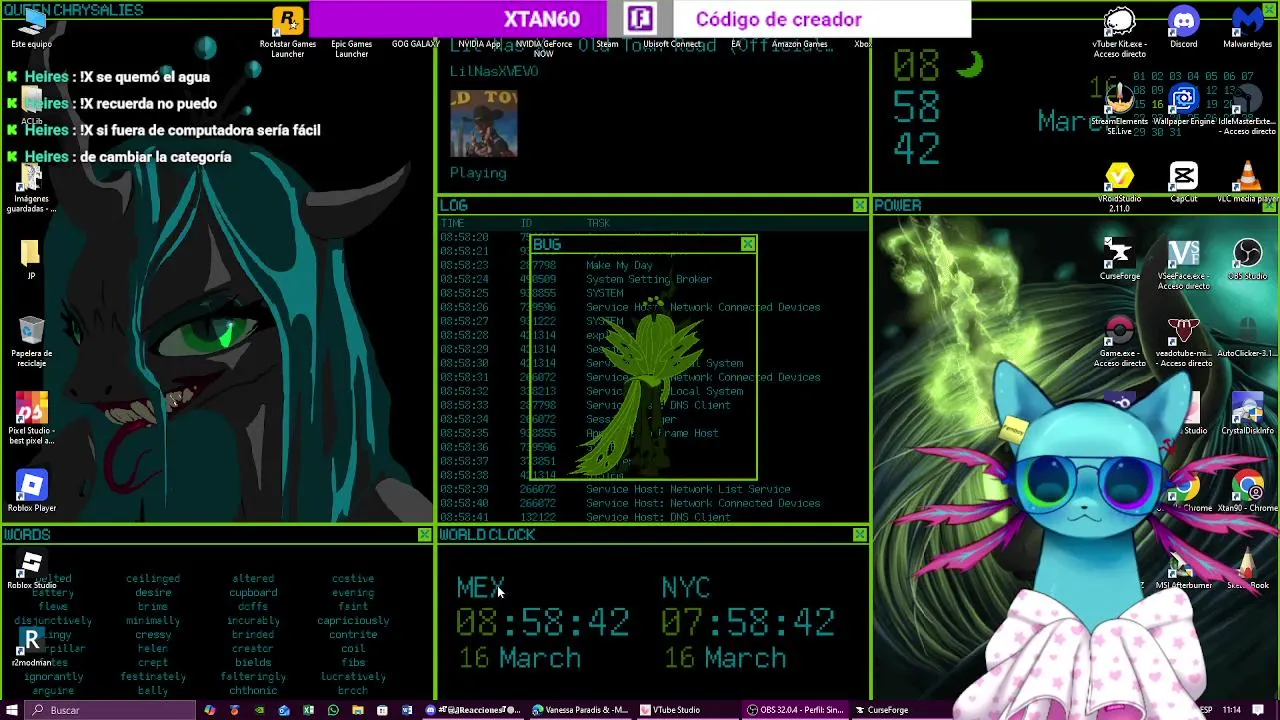Click the Windows Start button
1280x720 pixels.
click(13, 710)
